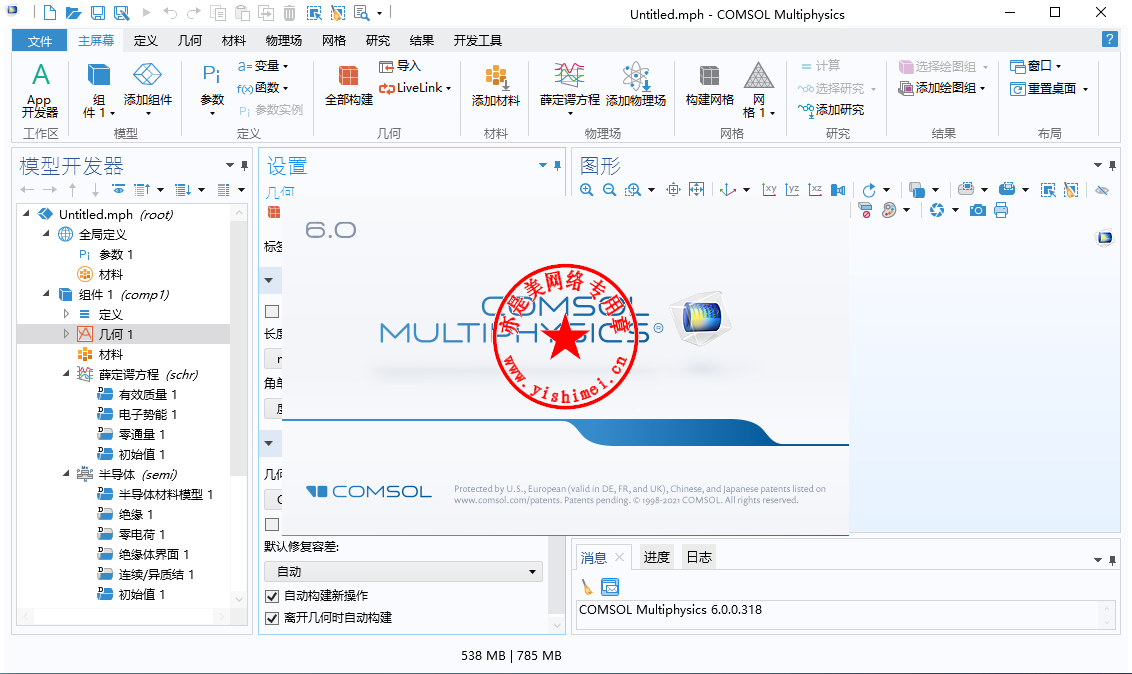Click the color palette icon in graphics toolbar
This screenshot has width=1132, height=674.
889,210
